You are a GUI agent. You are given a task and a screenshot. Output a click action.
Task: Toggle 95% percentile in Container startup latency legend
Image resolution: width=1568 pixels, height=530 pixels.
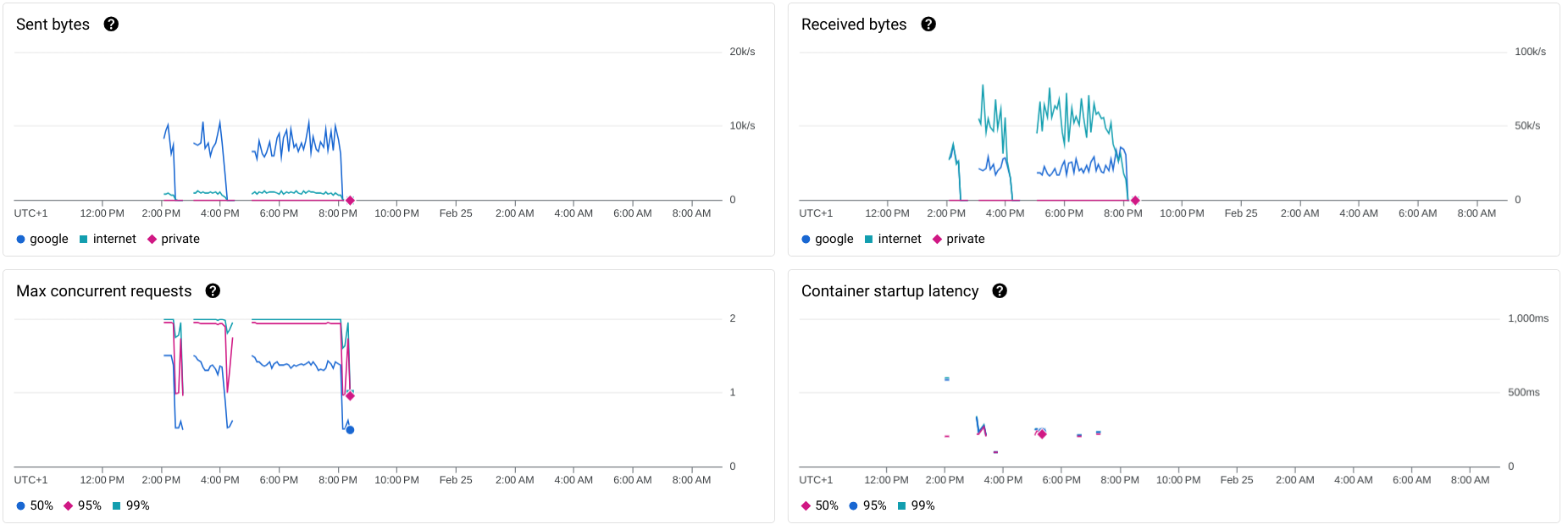click(x=868, y=506)
